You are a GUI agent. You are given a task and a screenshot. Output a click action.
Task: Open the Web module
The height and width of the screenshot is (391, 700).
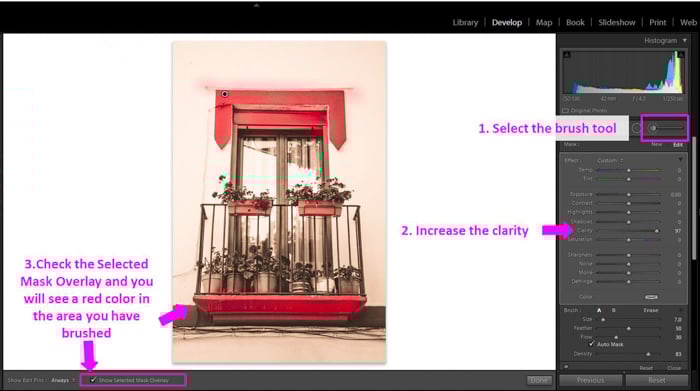688,22
